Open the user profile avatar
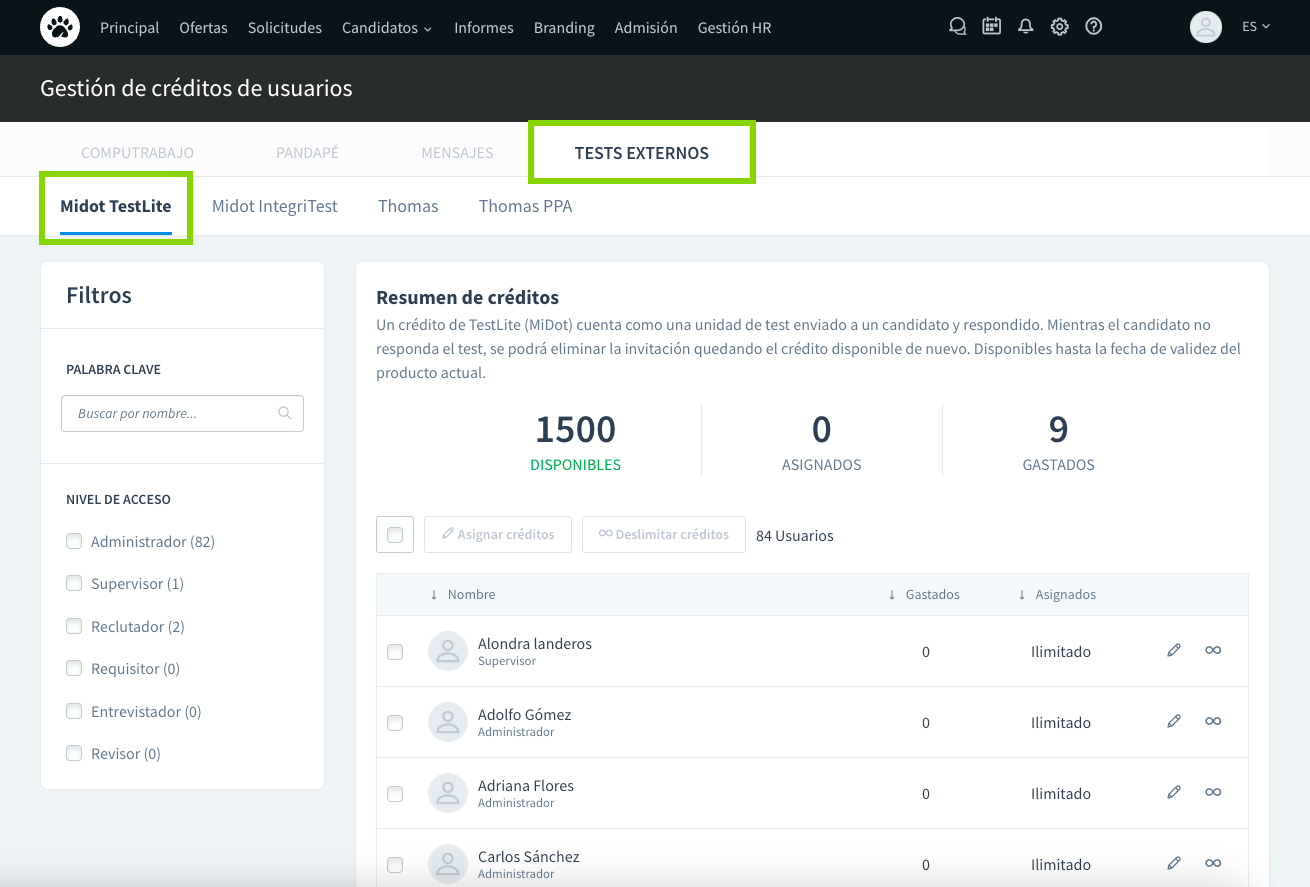 tap(1205, 27)
